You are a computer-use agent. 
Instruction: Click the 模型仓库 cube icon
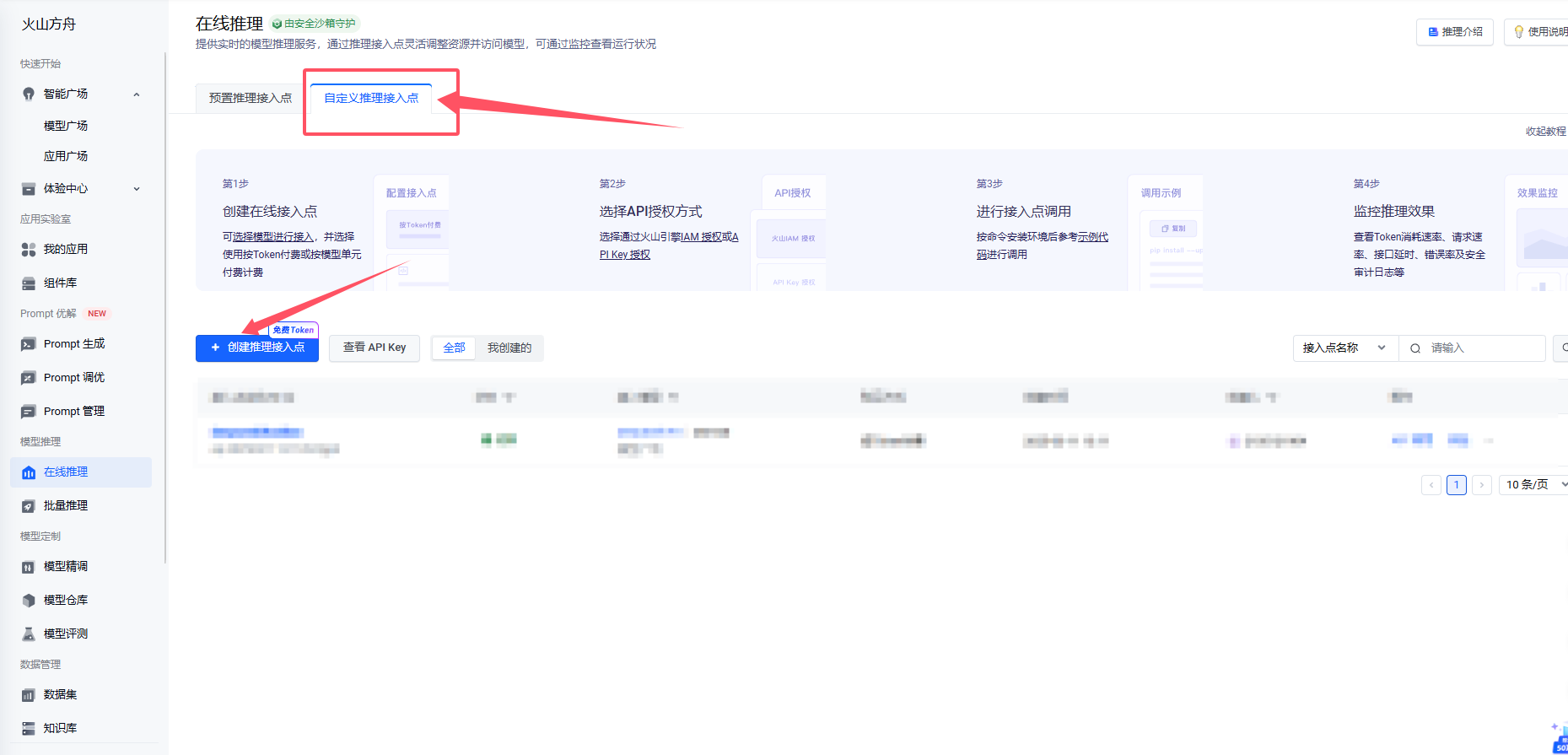[29, 600]
